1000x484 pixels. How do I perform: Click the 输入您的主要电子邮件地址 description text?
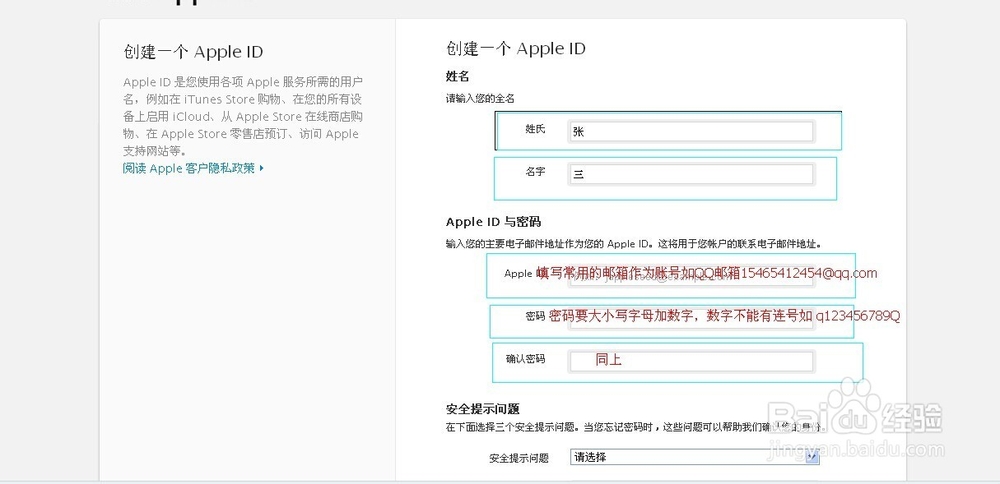pyautogui.click(x=634, y=244)
